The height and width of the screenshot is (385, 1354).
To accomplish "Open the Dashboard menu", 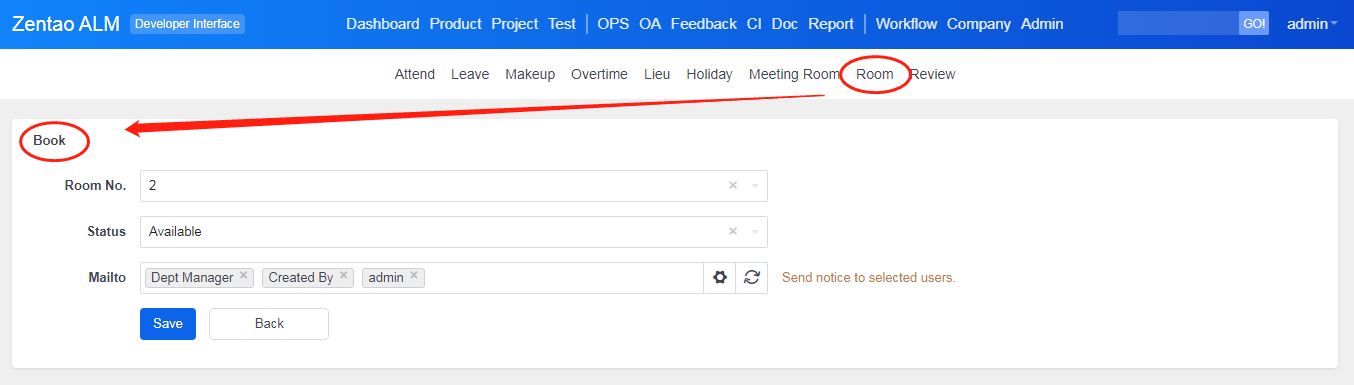I will pos(383,24).
